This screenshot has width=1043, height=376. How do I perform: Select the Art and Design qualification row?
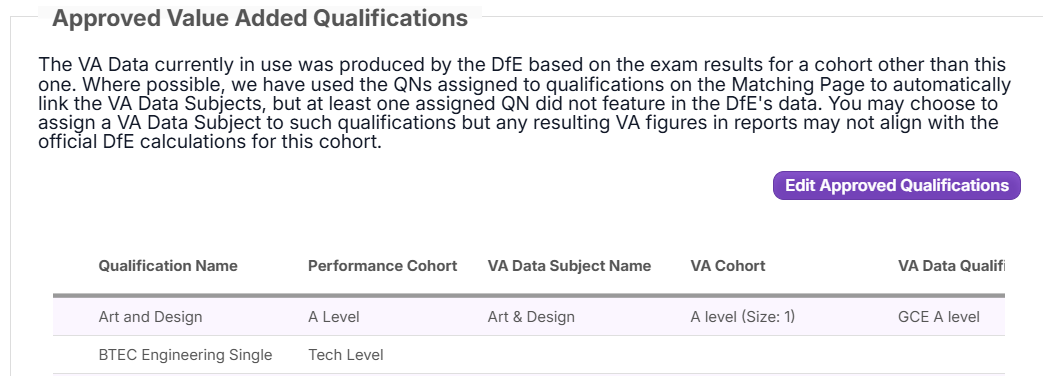(x=529, y=317)
